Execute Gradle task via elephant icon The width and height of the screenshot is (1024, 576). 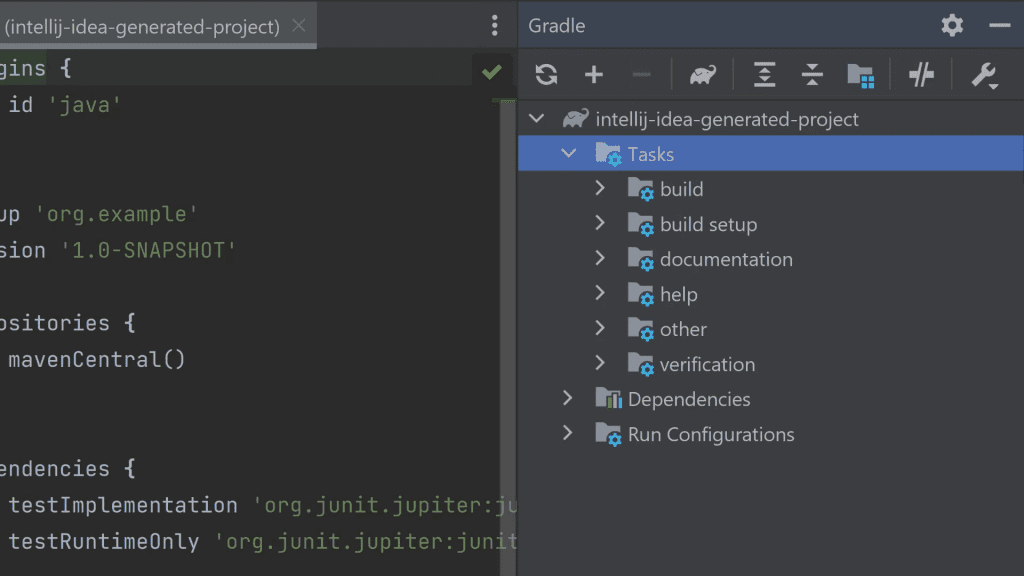coord(702,75)
